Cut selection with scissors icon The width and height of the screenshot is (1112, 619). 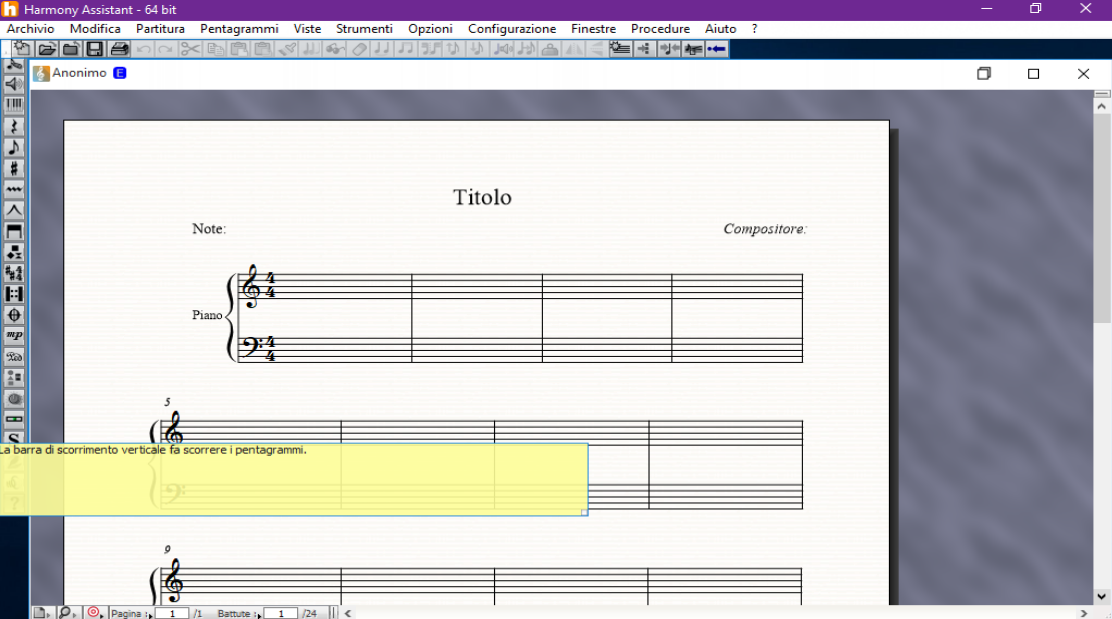(x=189, y=49)
